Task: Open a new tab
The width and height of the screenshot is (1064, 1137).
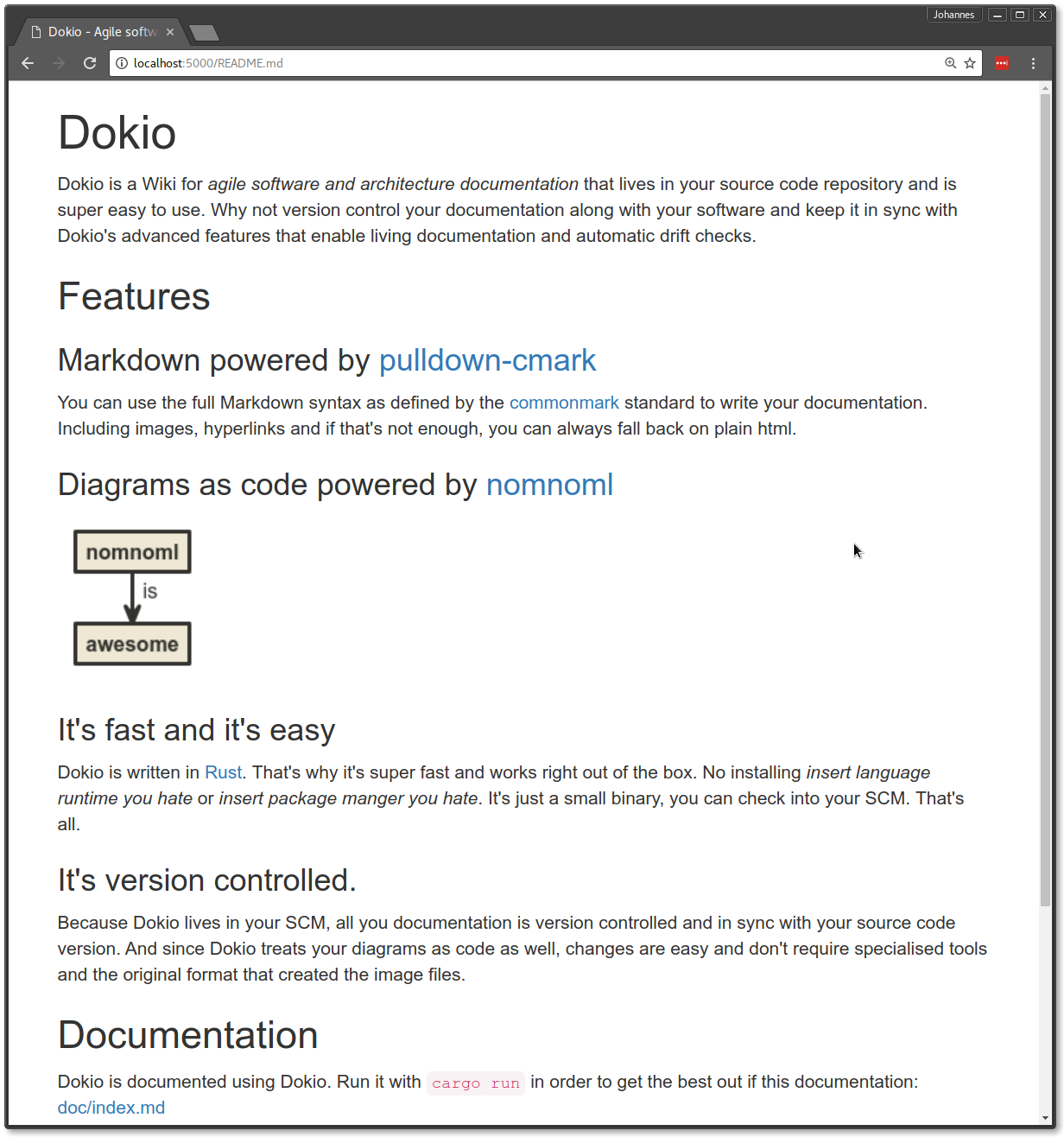Action: 204,33
